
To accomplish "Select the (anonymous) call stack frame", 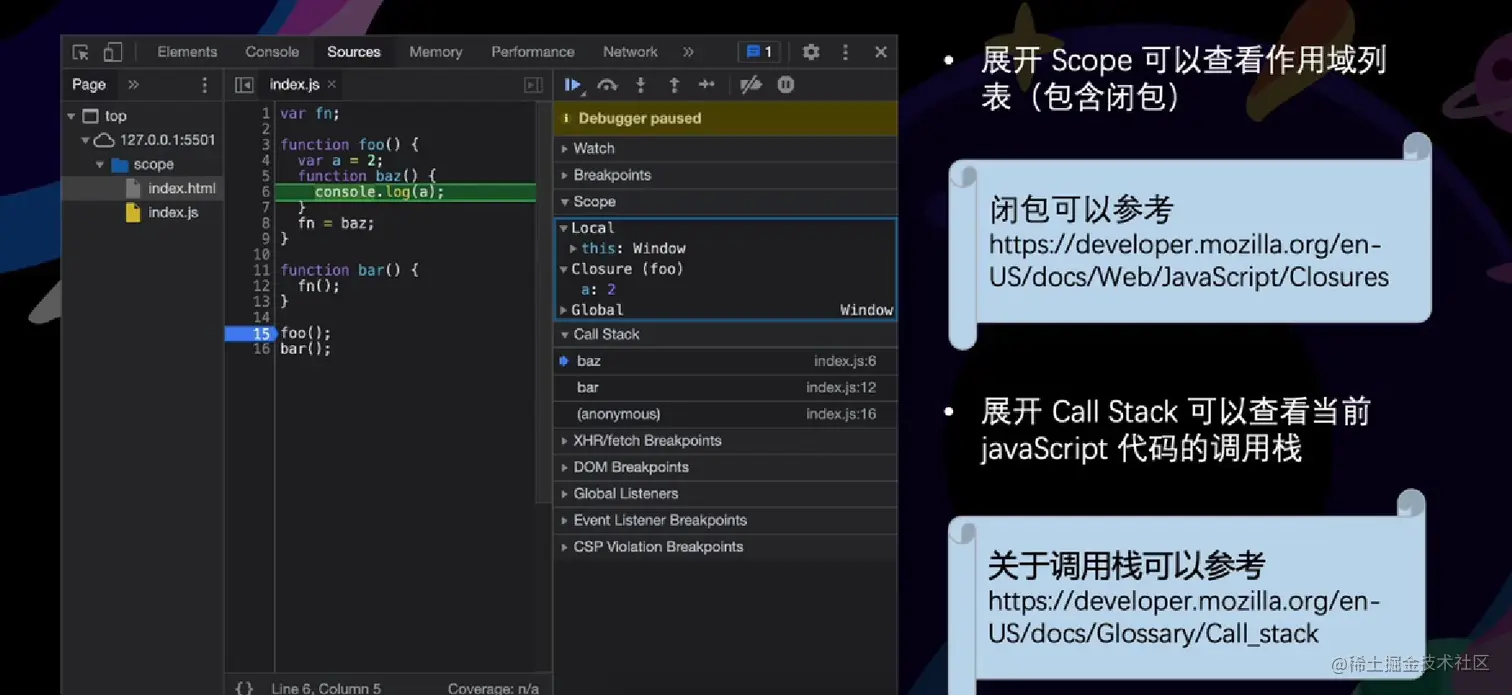I will [725, 414].
